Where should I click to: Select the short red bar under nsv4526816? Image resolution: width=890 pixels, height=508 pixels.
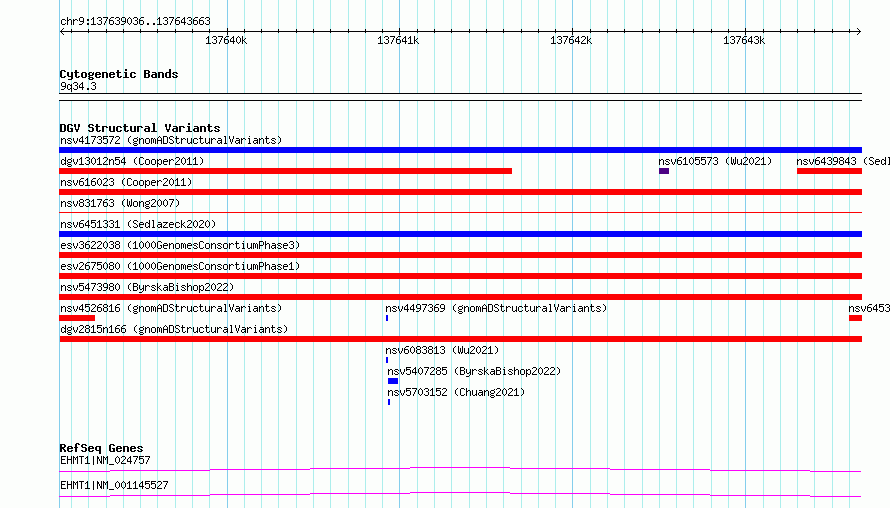(x=77, y=318)
